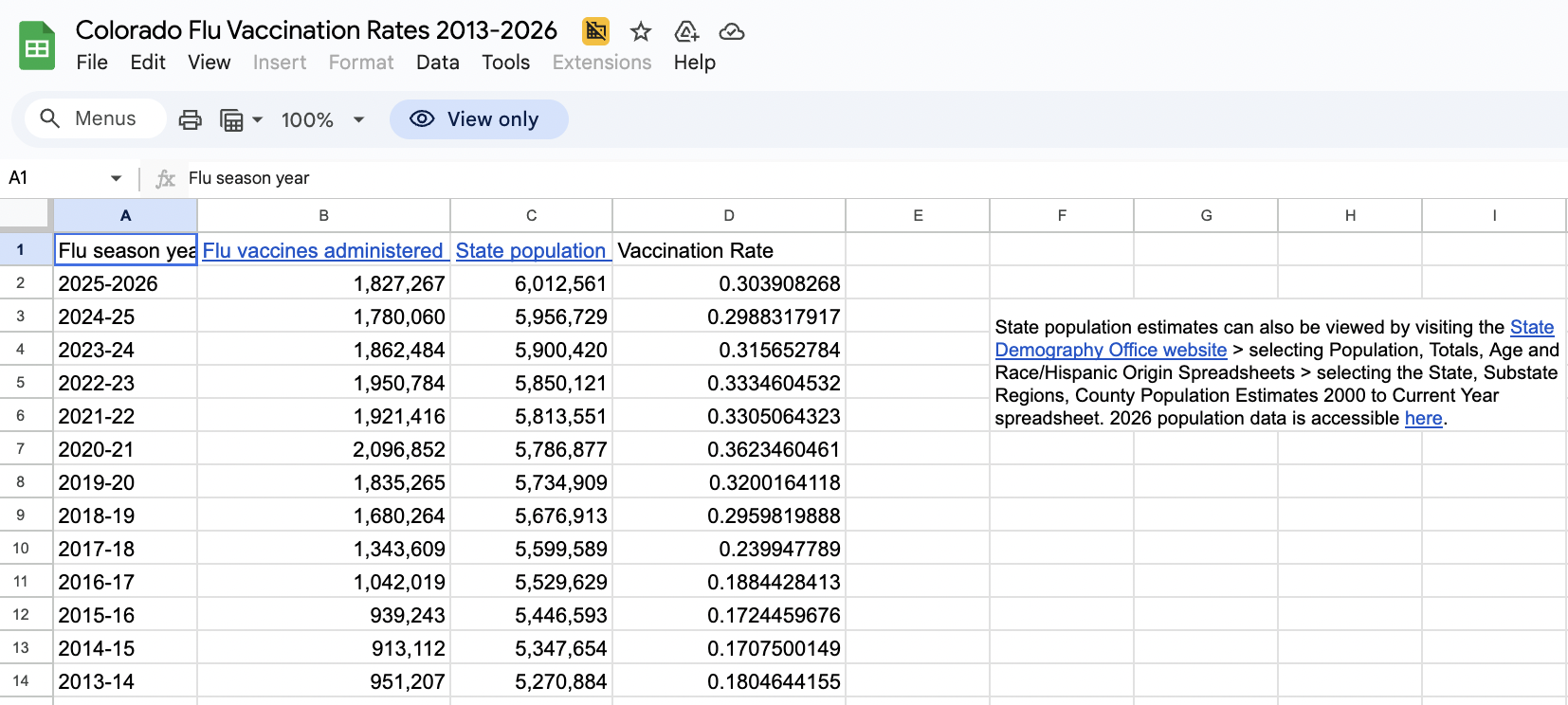Open the Flu vaccines administered link

pyautogui.click(x=322, y=250)
